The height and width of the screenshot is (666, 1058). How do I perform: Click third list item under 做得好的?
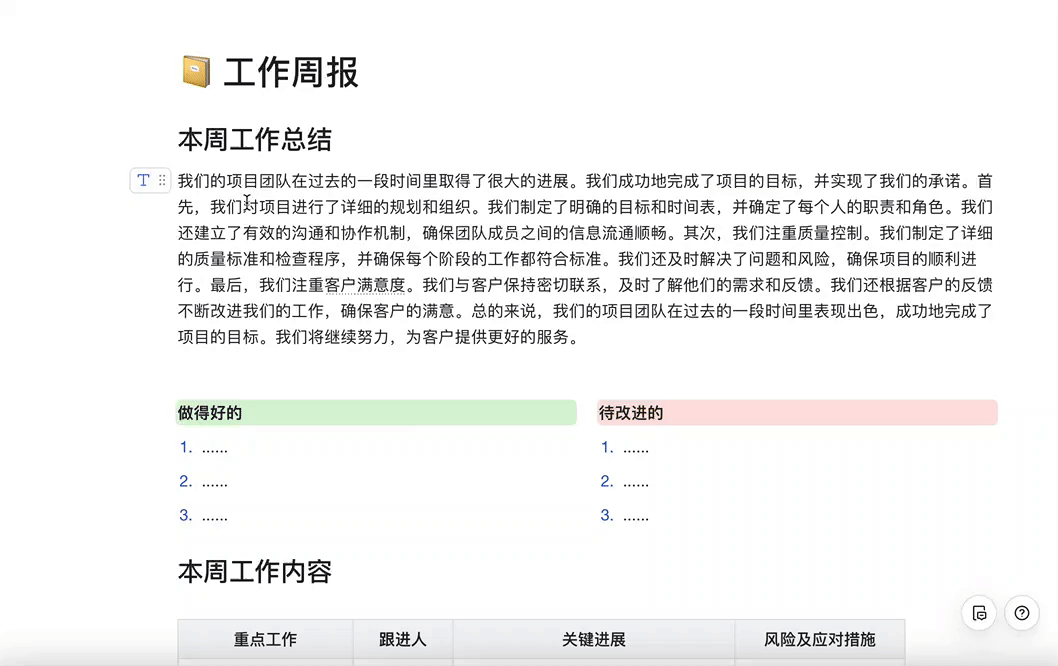coord(204,516)
